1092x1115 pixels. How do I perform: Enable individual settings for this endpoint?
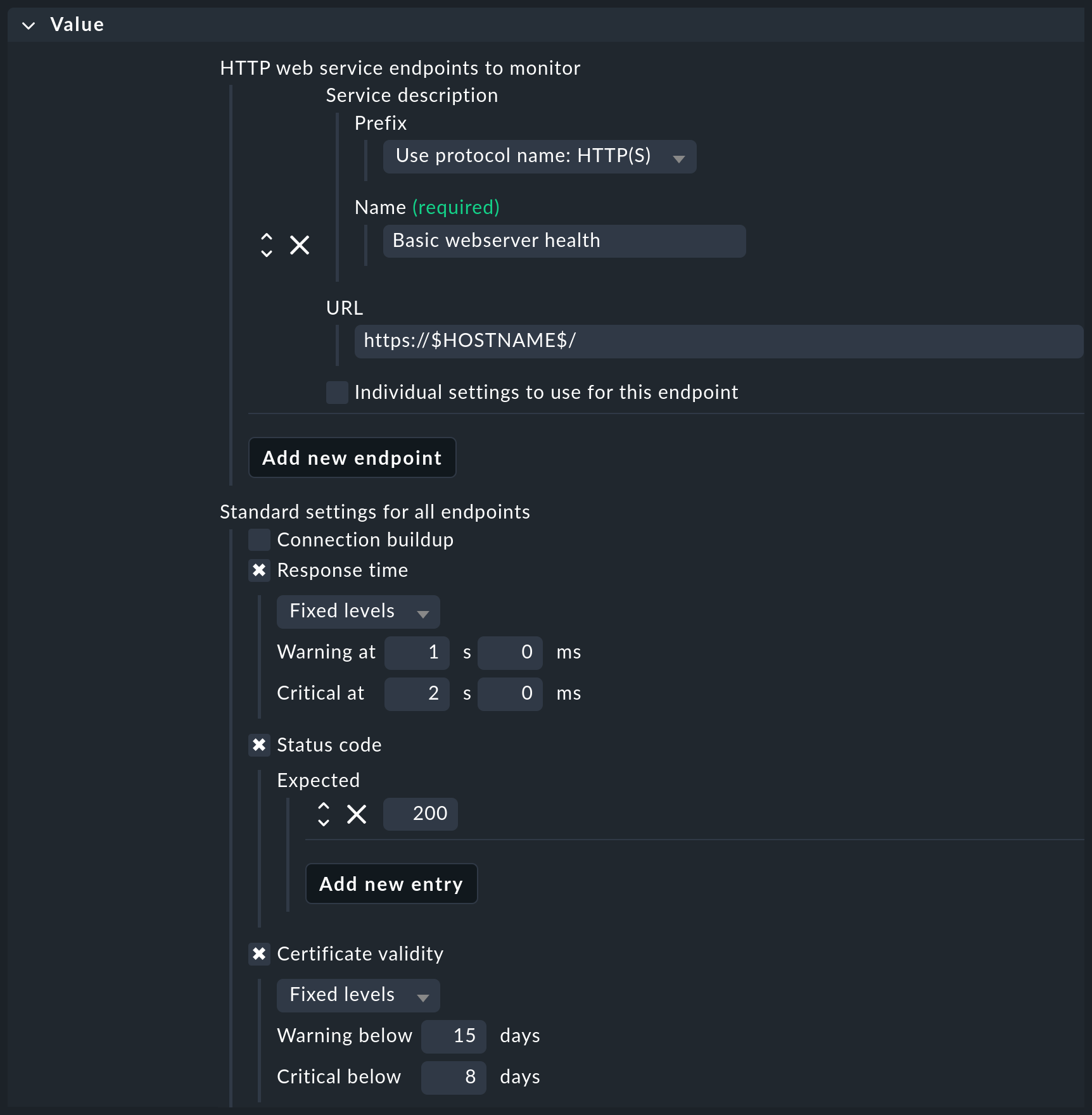coord(336,393)
